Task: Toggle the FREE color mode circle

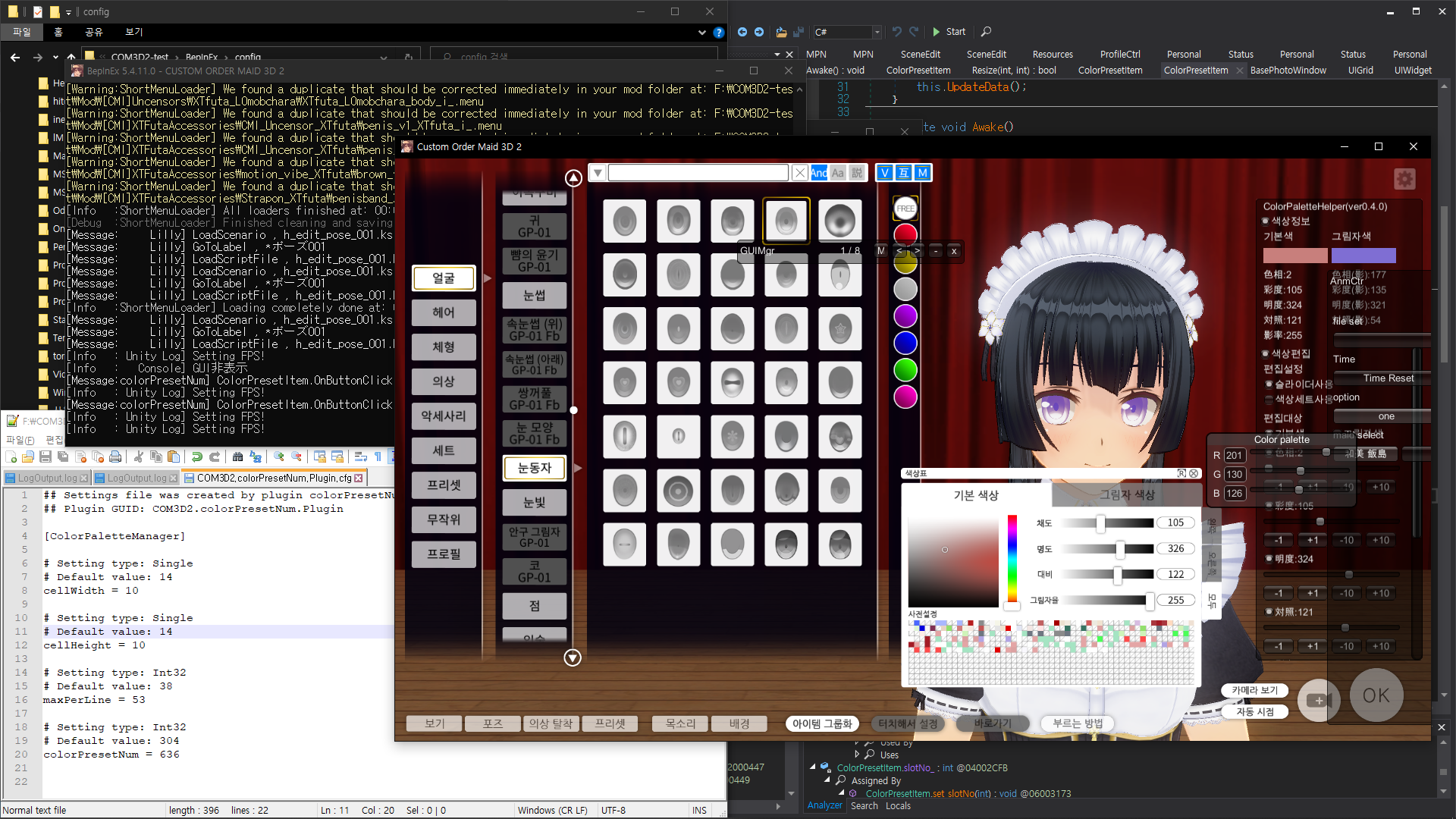Action: click(905, 209)
